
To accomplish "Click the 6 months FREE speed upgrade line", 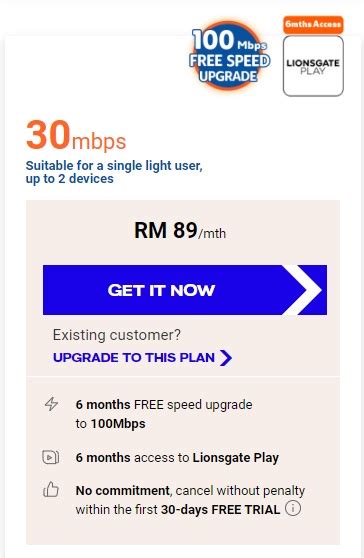I will (164, 414).
